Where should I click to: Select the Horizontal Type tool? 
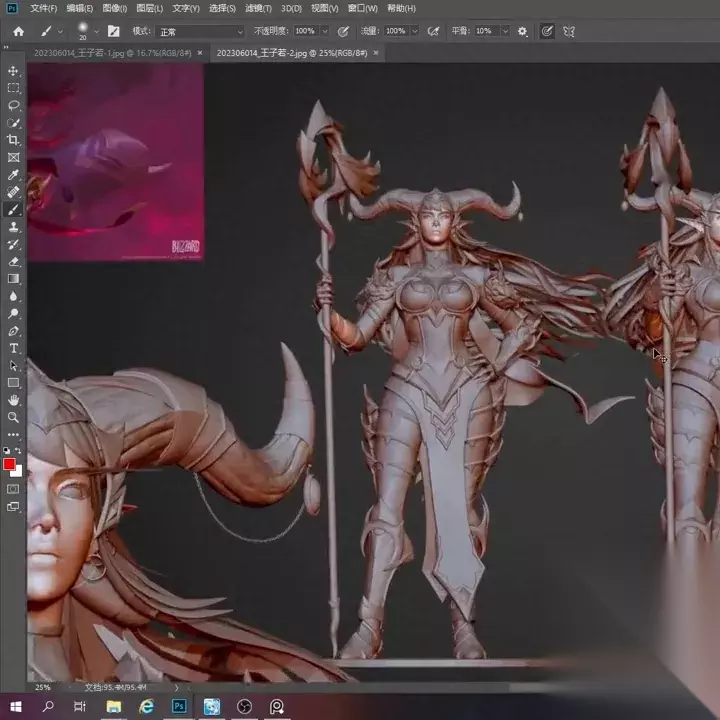click(x=14, y=348)
